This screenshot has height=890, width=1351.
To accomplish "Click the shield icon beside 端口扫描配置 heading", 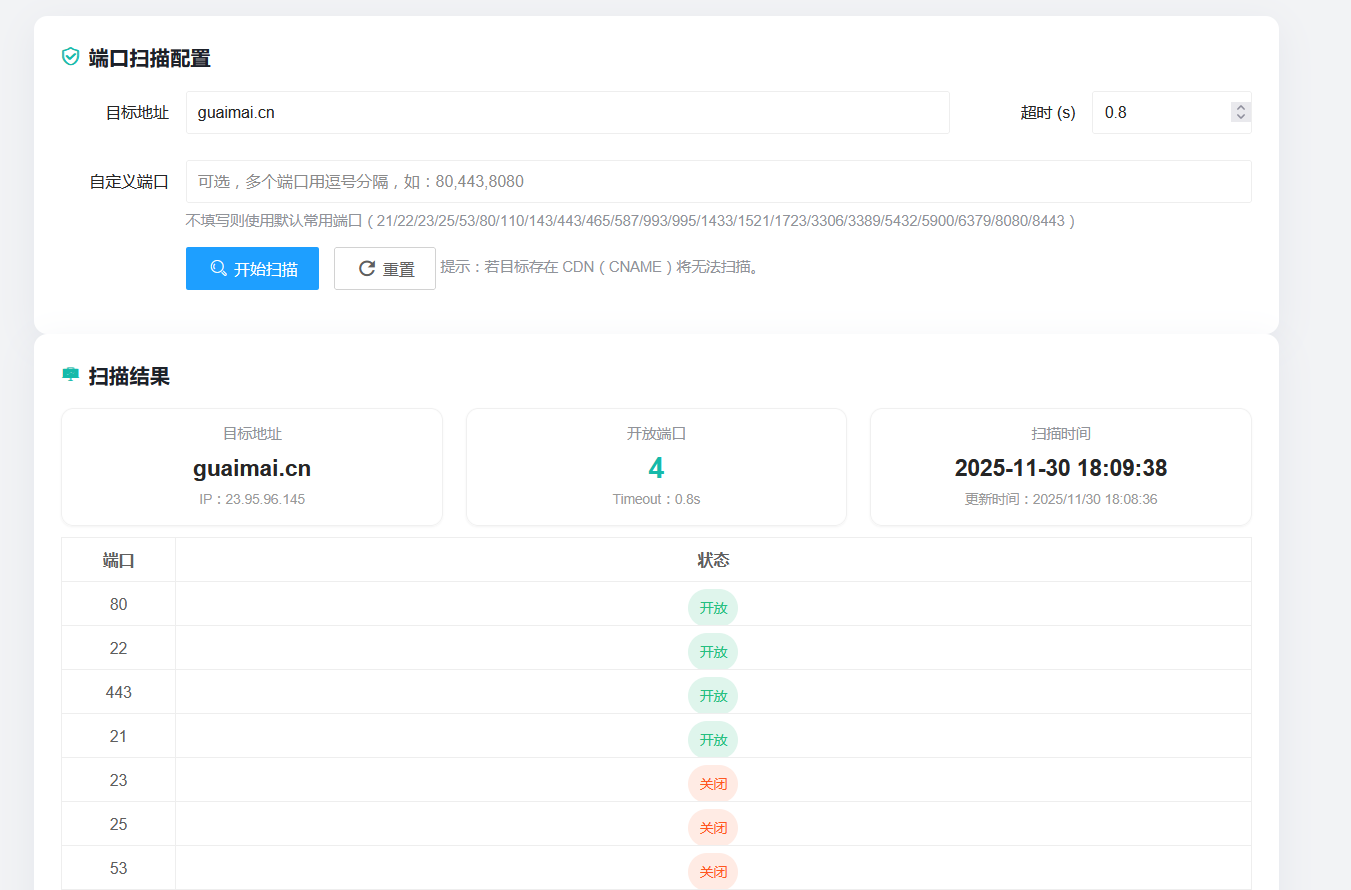I will point(69,57).
